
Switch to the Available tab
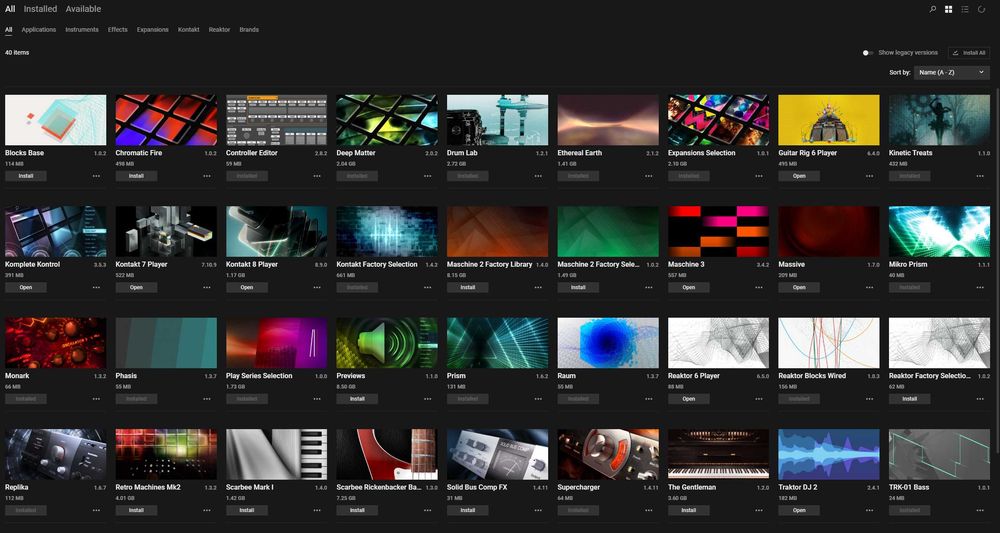[x=83, y=9]
